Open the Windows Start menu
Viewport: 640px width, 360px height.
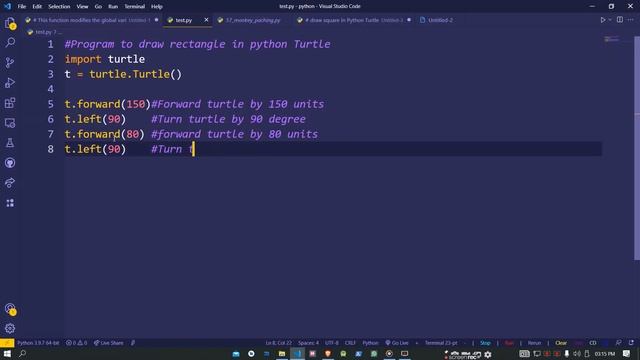pos(7,353)
